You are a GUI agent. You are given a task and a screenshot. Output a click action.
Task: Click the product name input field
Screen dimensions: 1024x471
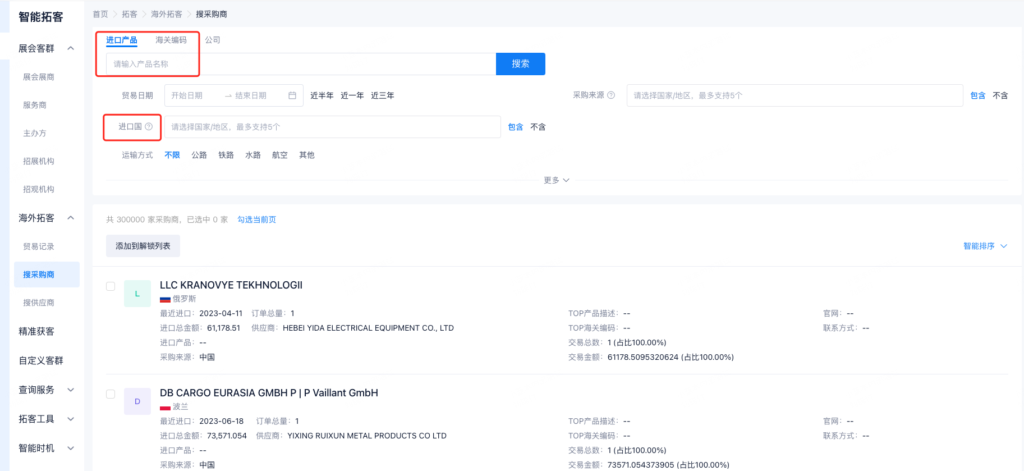pyautogui.click(x=300, y=64)
